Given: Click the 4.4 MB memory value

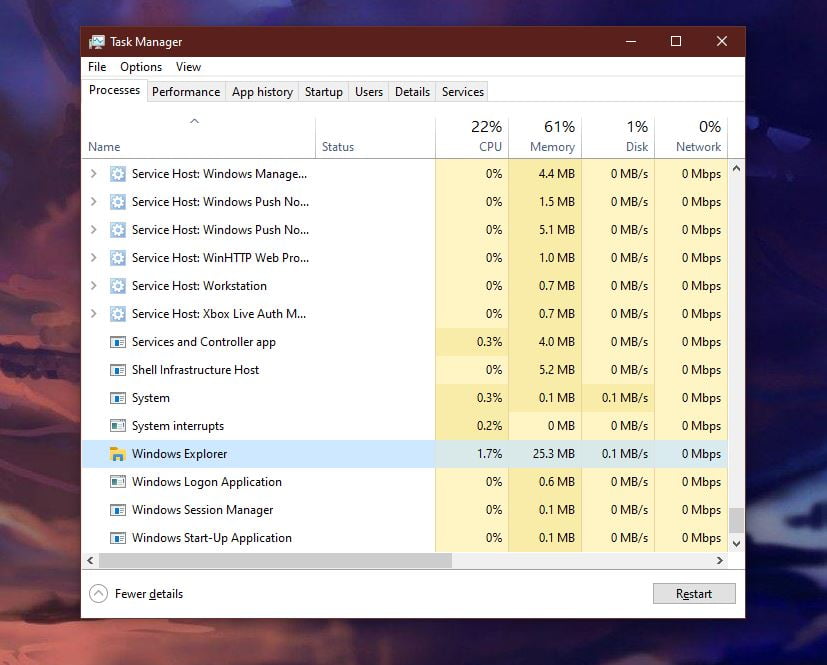Looking at the screenshot, I should (556, 174).
